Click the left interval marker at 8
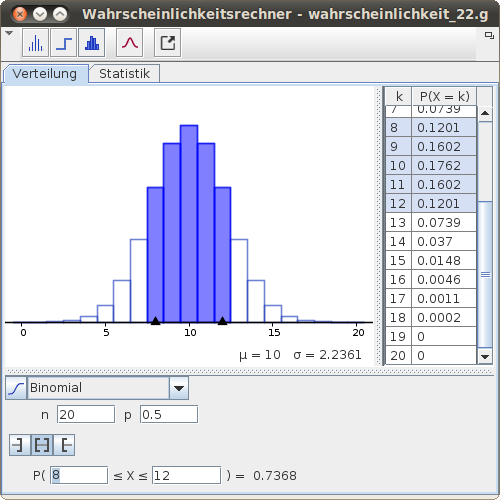The width and height of the screenshot is (500, 500). point(155,321)
